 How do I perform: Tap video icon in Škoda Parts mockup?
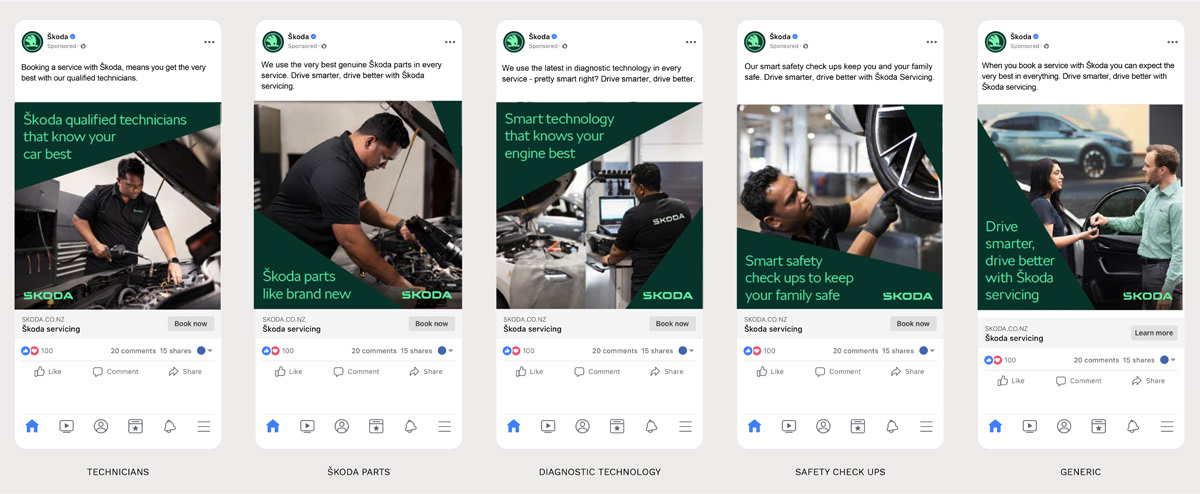tap(307, 426)
